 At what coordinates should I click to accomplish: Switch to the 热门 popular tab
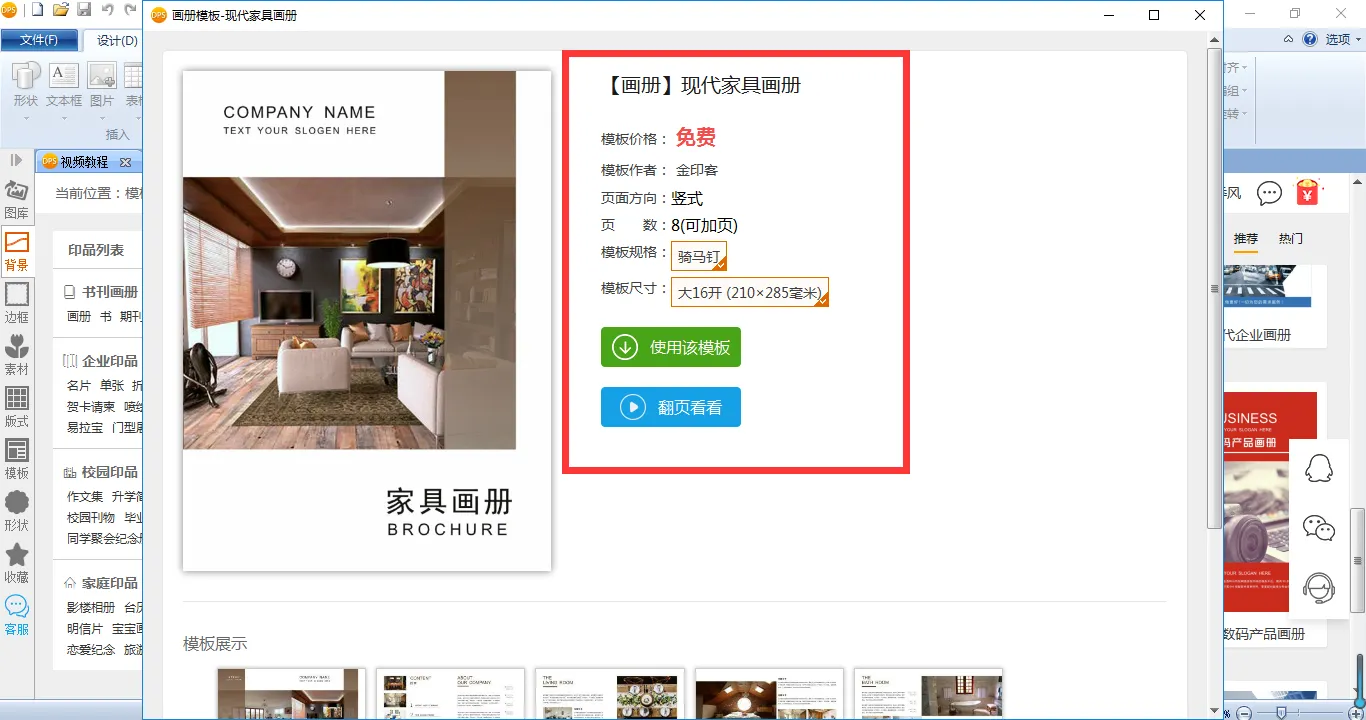tap(1291, 239)
